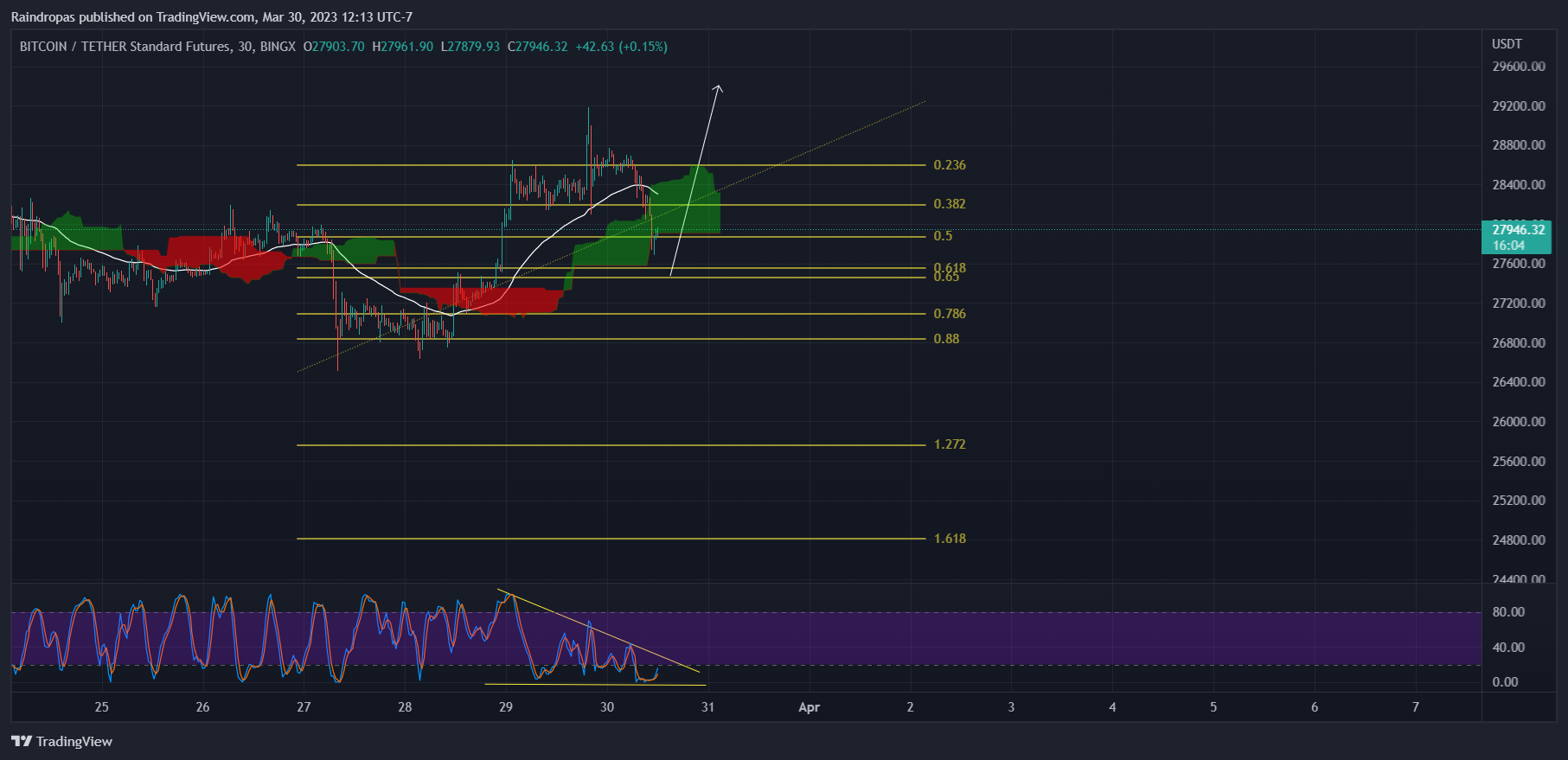Click the published-by header text for Raindropas
Screen dimensions: 1568x760
(x=212, y=17)
